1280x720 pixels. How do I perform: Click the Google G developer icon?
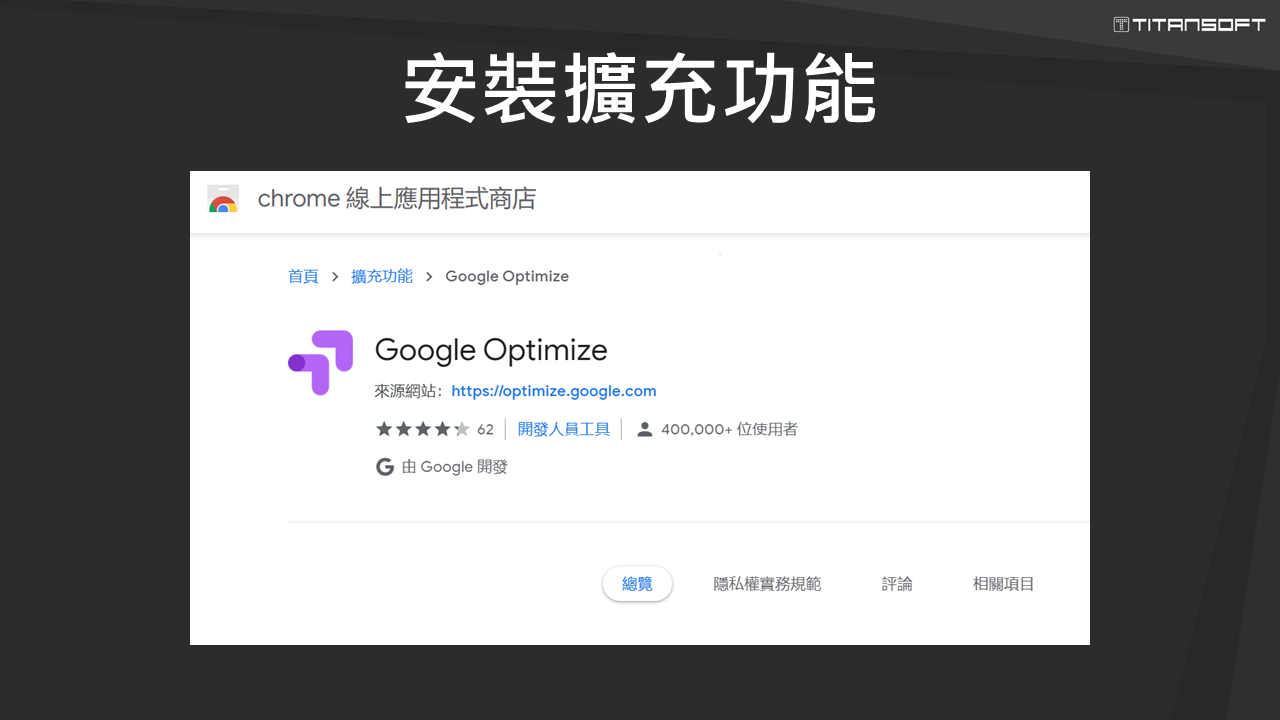(x=384, y=467)
